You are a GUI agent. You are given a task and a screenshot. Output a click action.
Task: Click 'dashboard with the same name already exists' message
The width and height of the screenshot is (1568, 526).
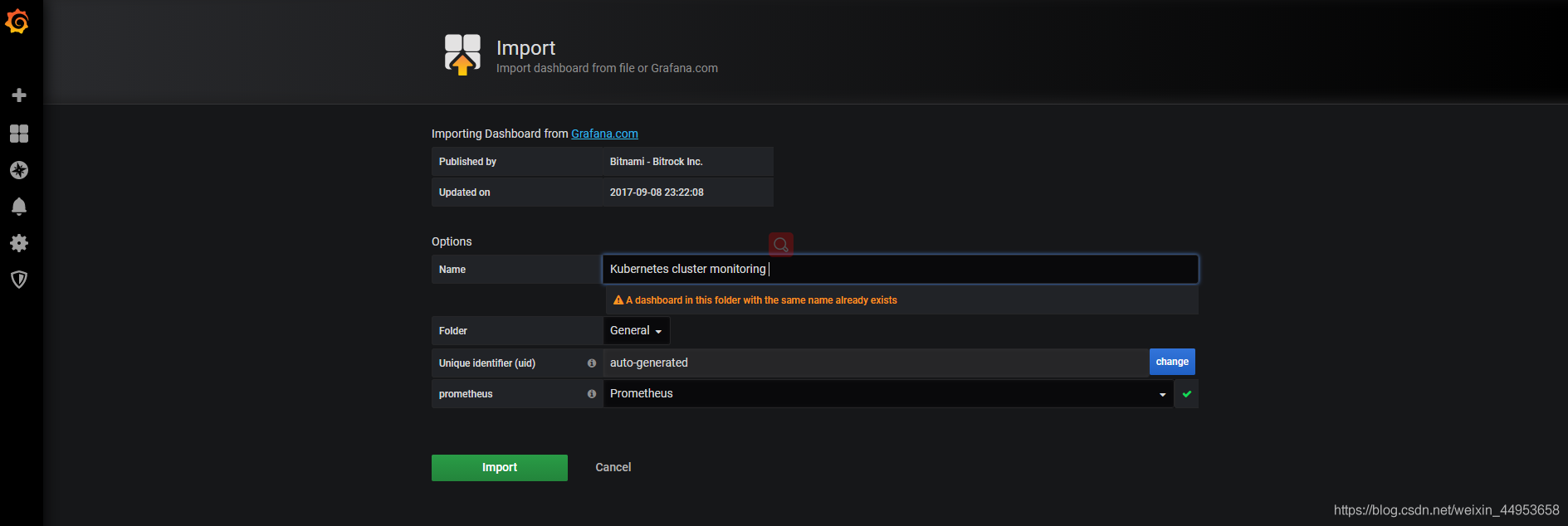pos(761,300)
